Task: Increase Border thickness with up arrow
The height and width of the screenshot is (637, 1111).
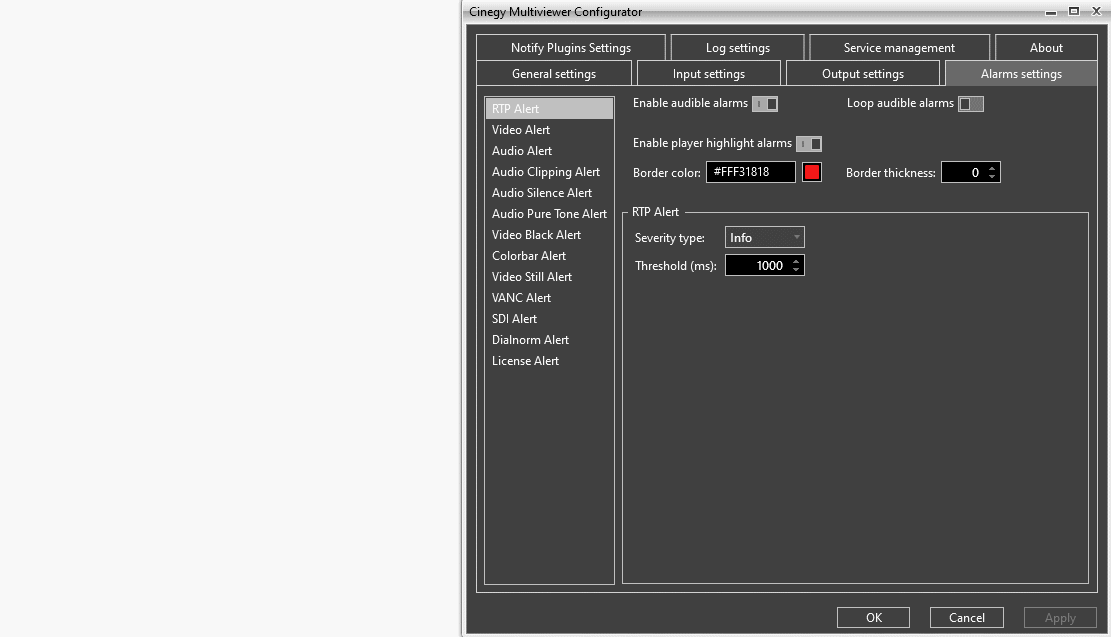Action: 992,169
